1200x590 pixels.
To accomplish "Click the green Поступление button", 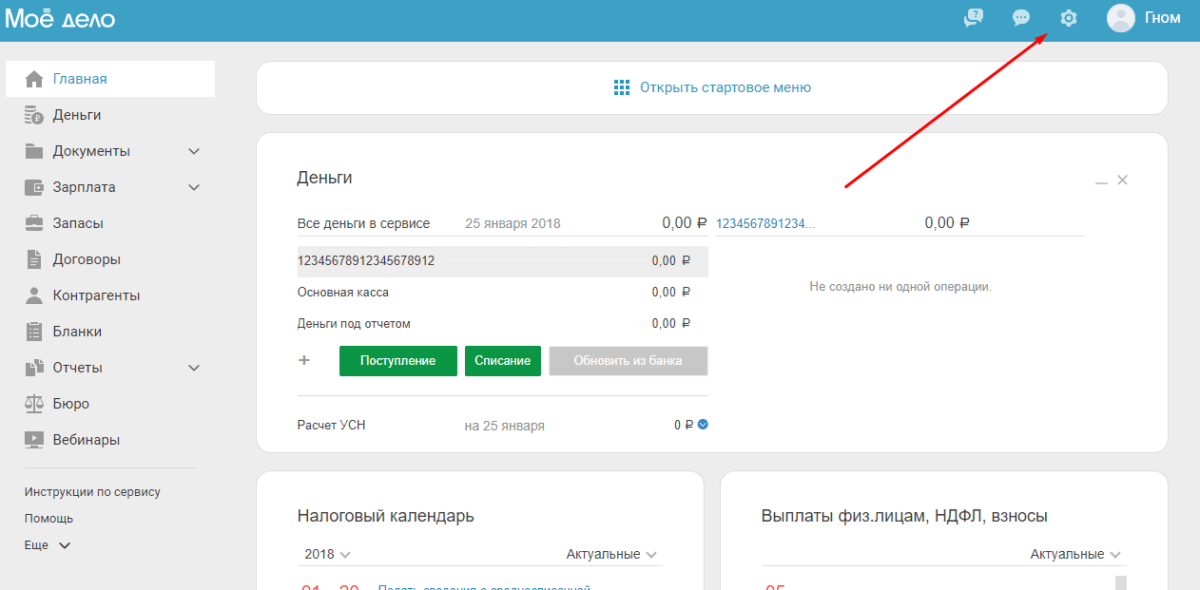I will pyautogui.click(x=398, y=361).
